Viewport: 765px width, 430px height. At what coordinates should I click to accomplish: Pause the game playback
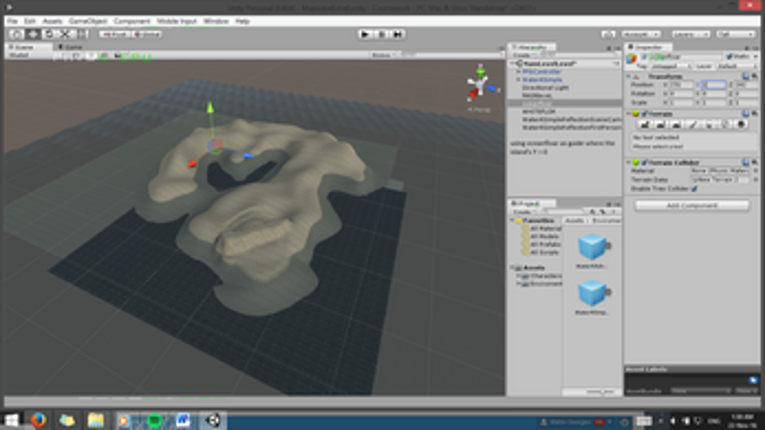point(382,34)
